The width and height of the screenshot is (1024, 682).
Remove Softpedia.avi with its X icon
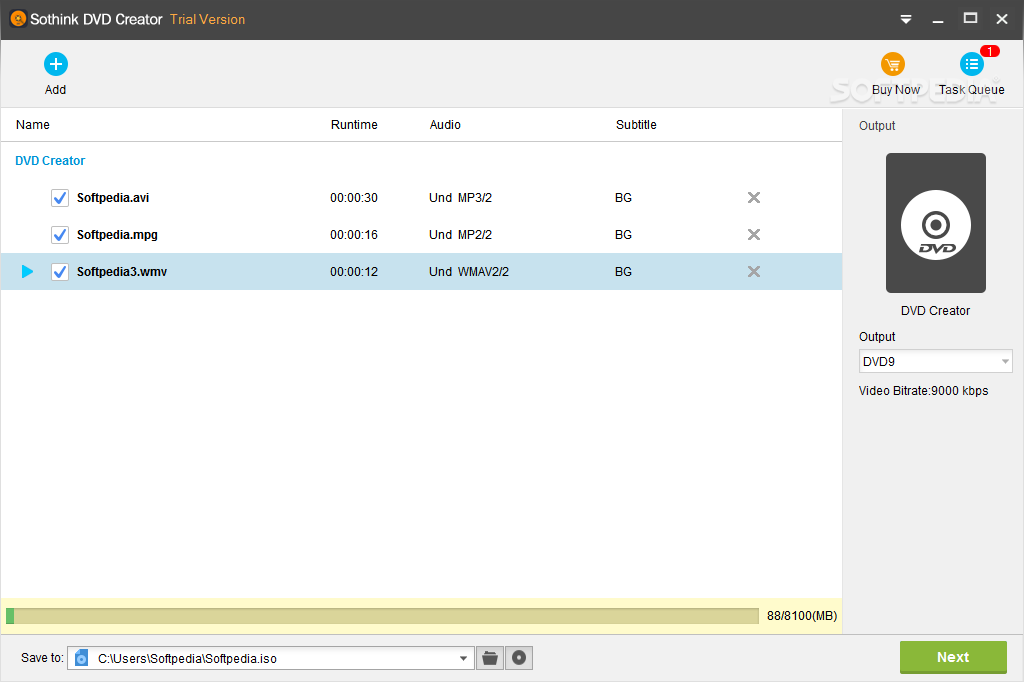tap(754, 197)
